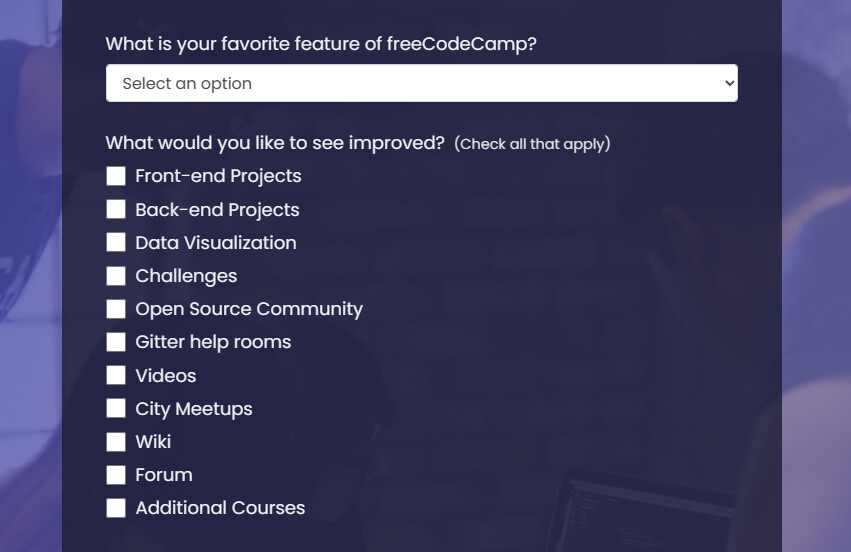
Task: Click the Gitter help rooms label
Action: pos(213,342)
